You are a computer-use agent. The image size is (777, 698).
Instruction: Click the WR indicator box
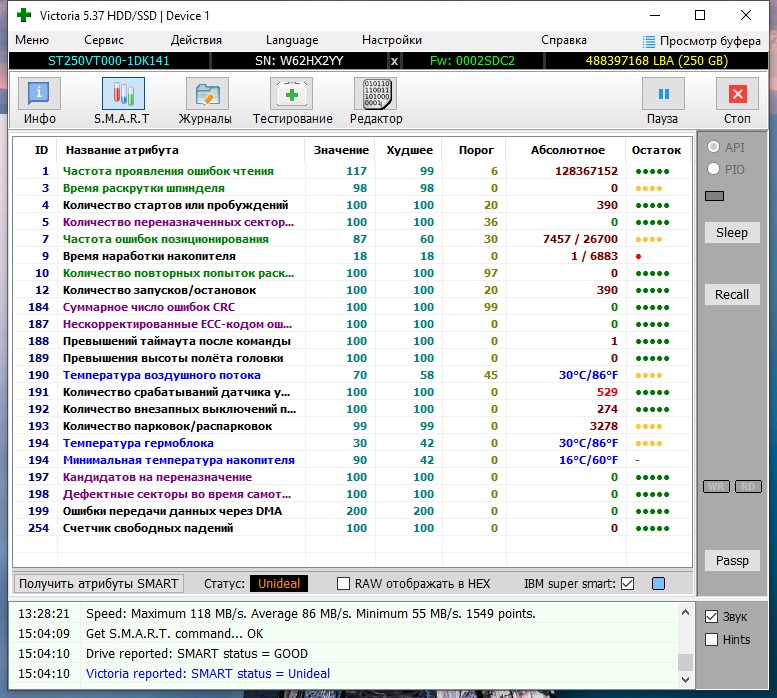(x=716, y=486)
